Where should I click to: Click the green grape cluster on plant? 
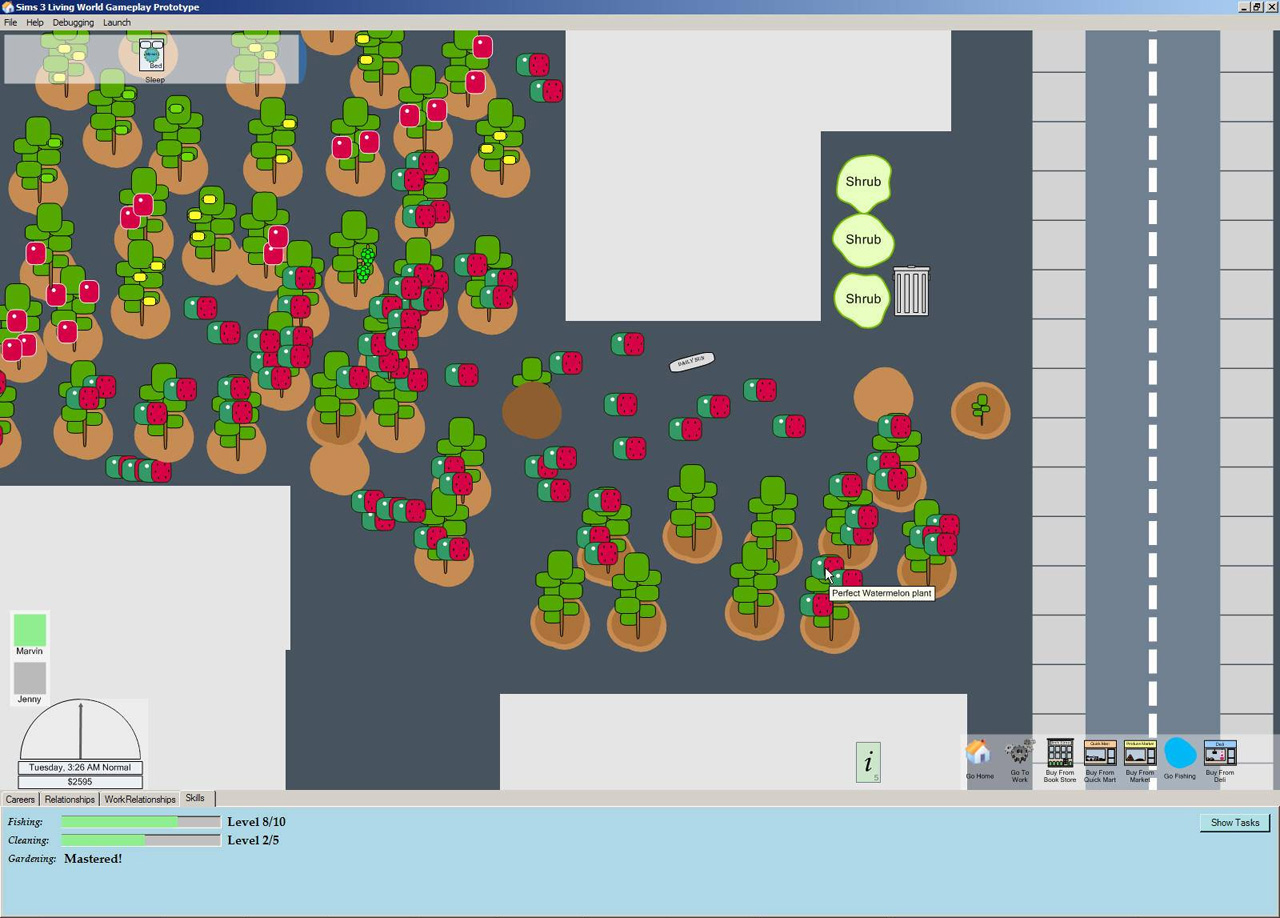point(365,264)
